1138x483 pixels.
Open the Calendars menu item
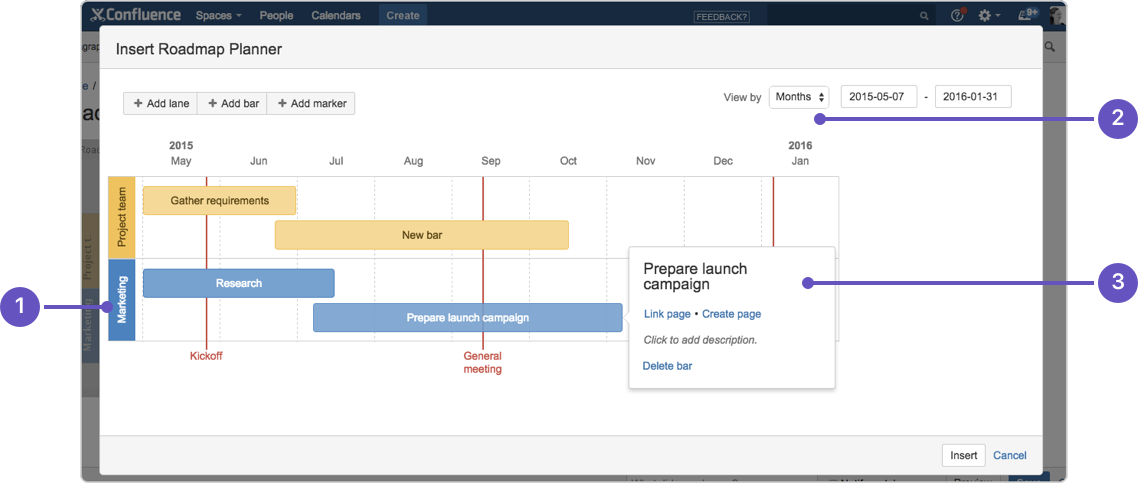point(336,16)
